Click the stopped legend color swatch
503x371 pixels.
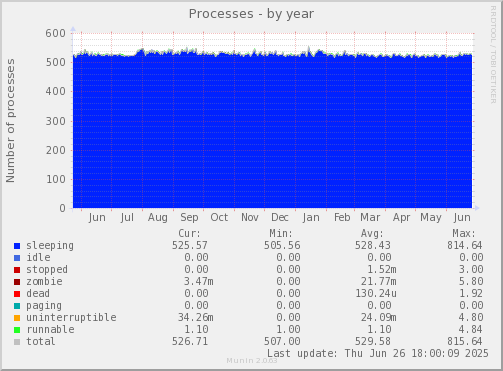17,270
